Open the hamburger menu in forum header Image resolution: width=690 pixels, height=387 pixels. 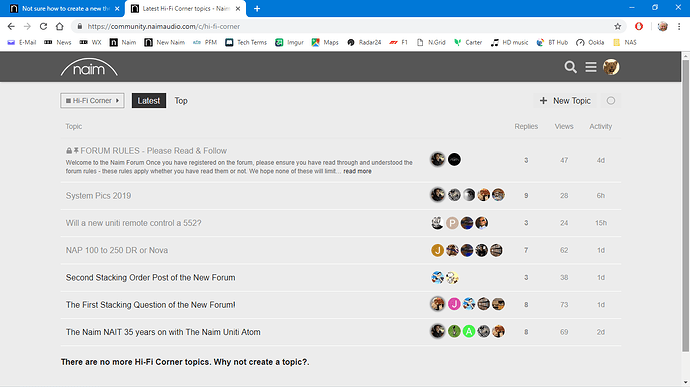[x=591, y=67]
